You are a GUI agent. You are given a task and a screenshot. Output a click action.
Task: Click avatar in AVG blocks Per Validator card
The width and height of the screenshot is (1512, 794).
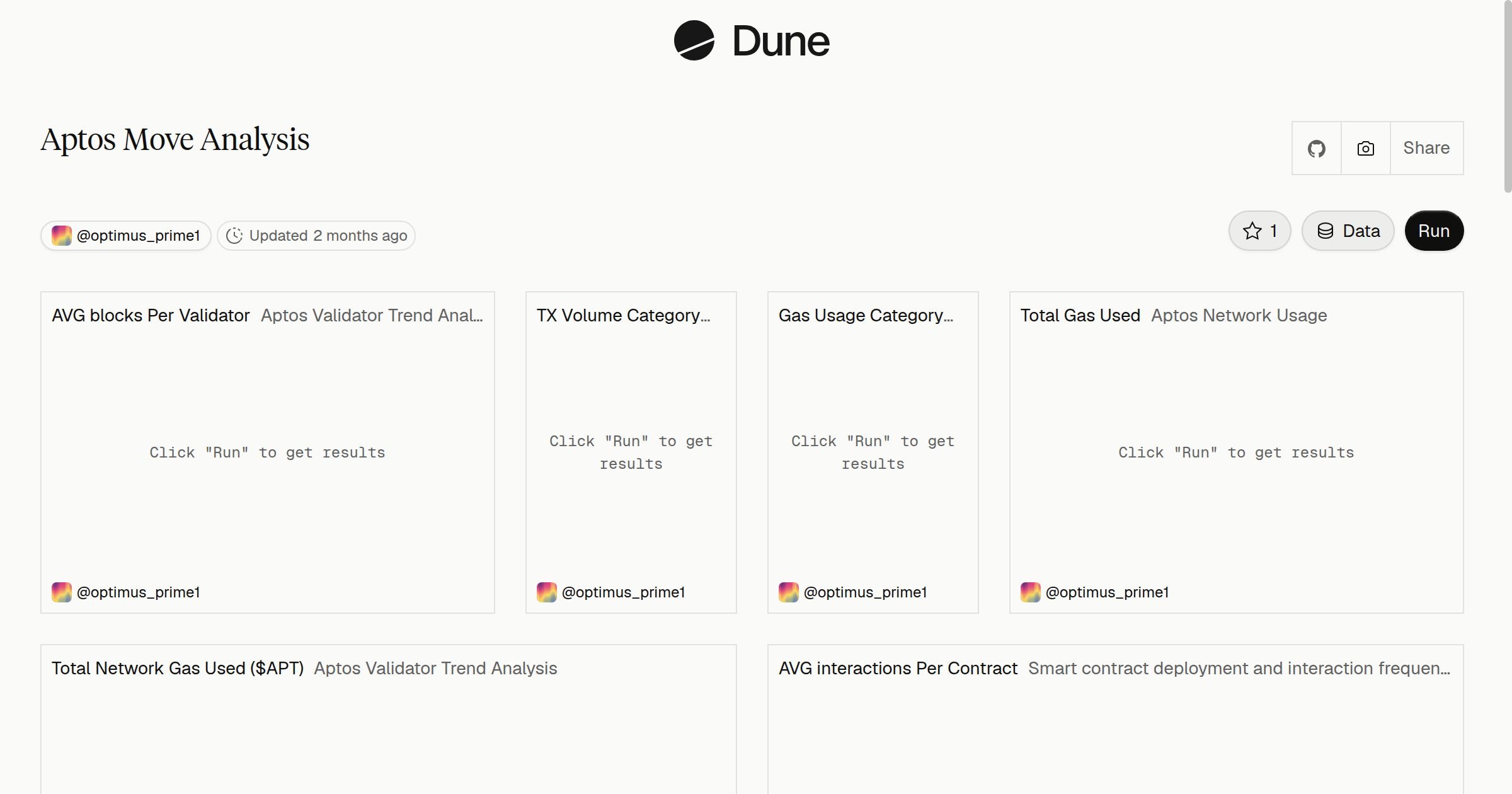[x=62, y=592]
